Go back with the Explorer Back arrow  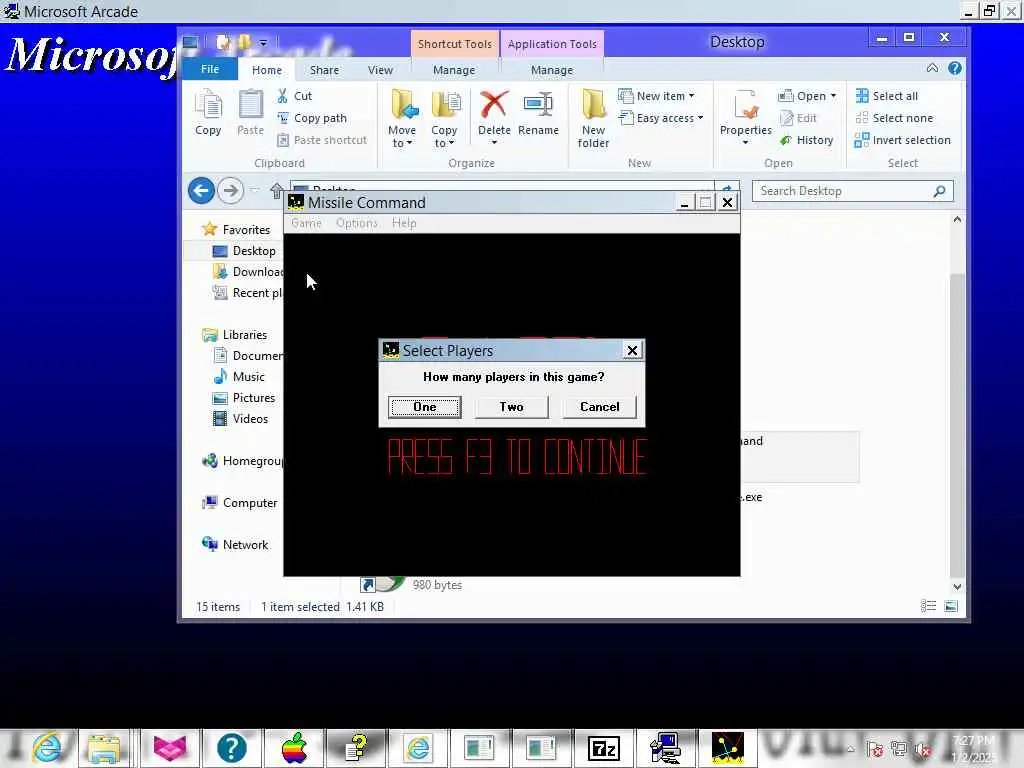[201, 191]
